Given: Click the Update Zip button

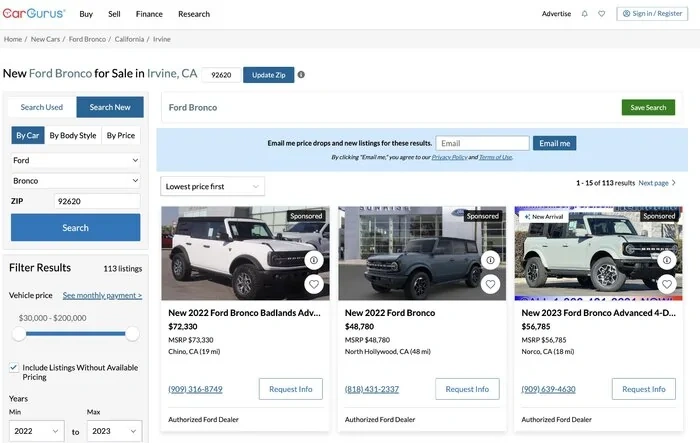Looking at the screenshot, I should [268, 75].
